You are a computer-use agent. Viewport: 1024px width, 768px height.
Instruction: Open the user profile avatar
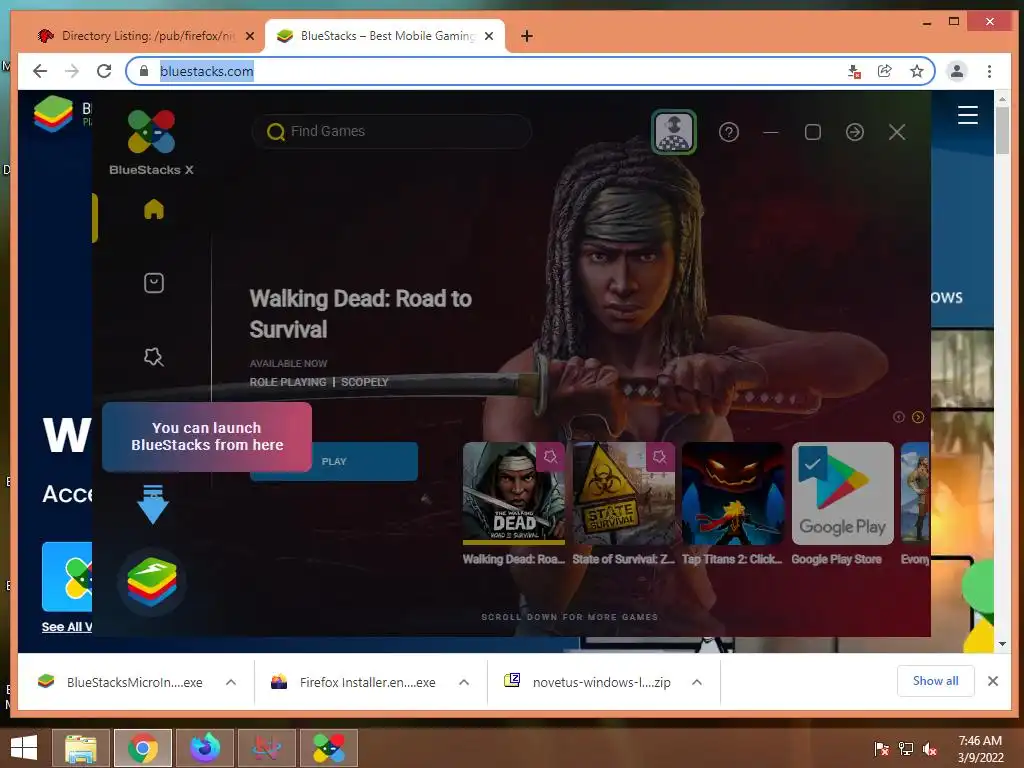point(674,132)
